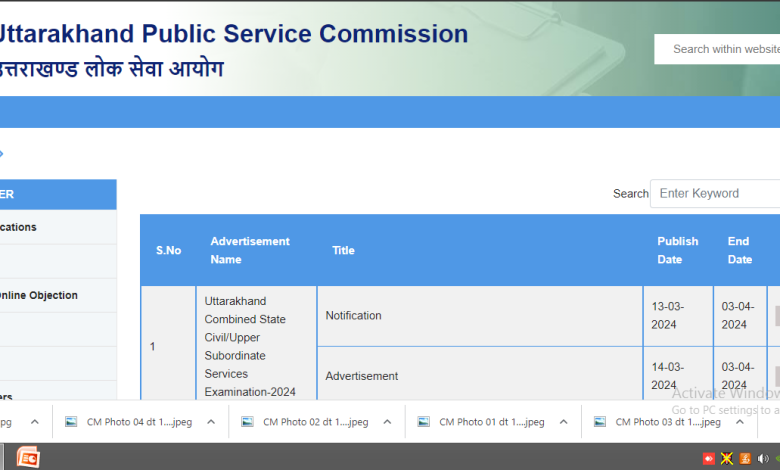The width and height of the screenshot is (780, 470).
Task: Open downloaded file CM Photo 02 jpeg
Action: (x=315, y=422)
